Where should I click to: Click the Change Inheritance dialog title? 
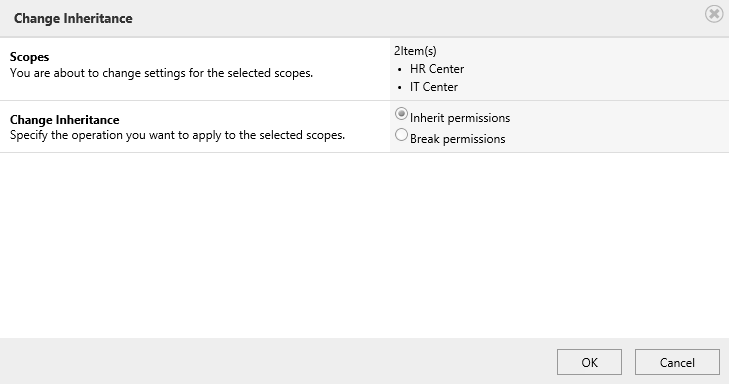[73, 19]
